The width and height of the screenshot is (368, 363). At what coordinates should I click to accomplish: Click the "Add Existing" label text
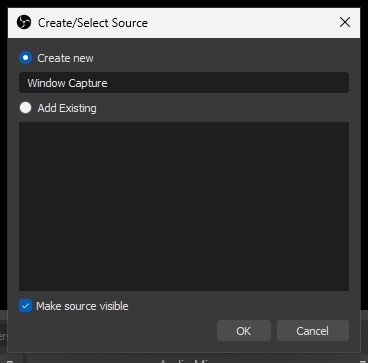[x=67, y=108]
